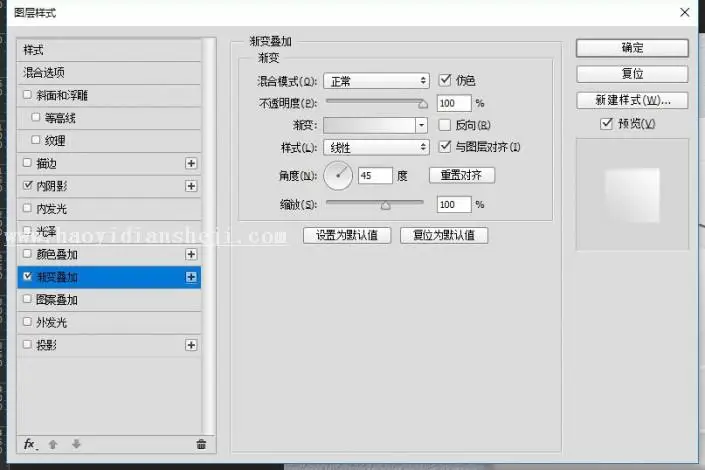Image resolution: width=705 pixels, height=470 pixels.
Task: Enable the 等高线 checkbox
Action: 36,117
